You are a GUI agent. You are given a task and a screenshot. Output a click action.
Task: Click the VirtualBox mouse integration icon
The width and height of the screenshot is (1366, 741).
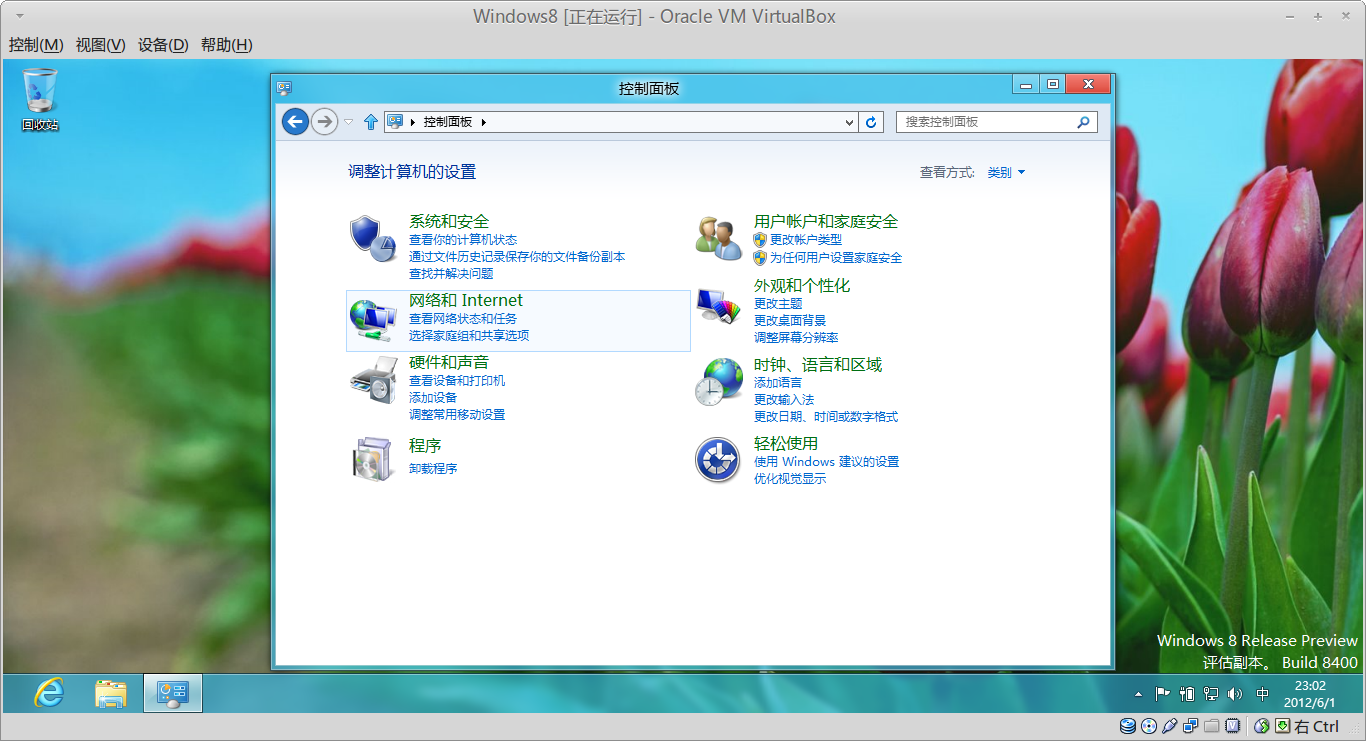[1262, 726]
